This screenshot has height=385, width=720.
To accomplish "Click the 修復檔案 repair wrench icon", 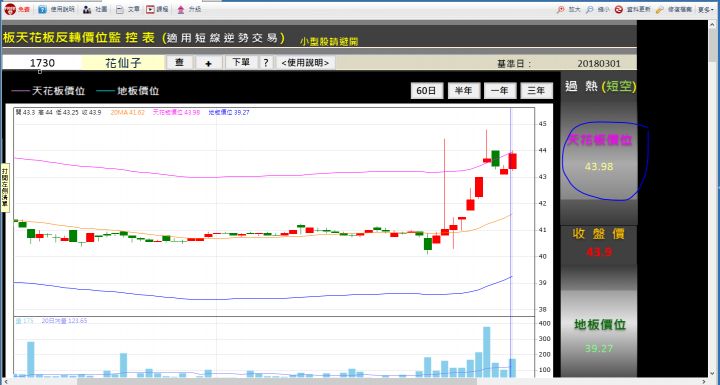I will click(660, 10).
